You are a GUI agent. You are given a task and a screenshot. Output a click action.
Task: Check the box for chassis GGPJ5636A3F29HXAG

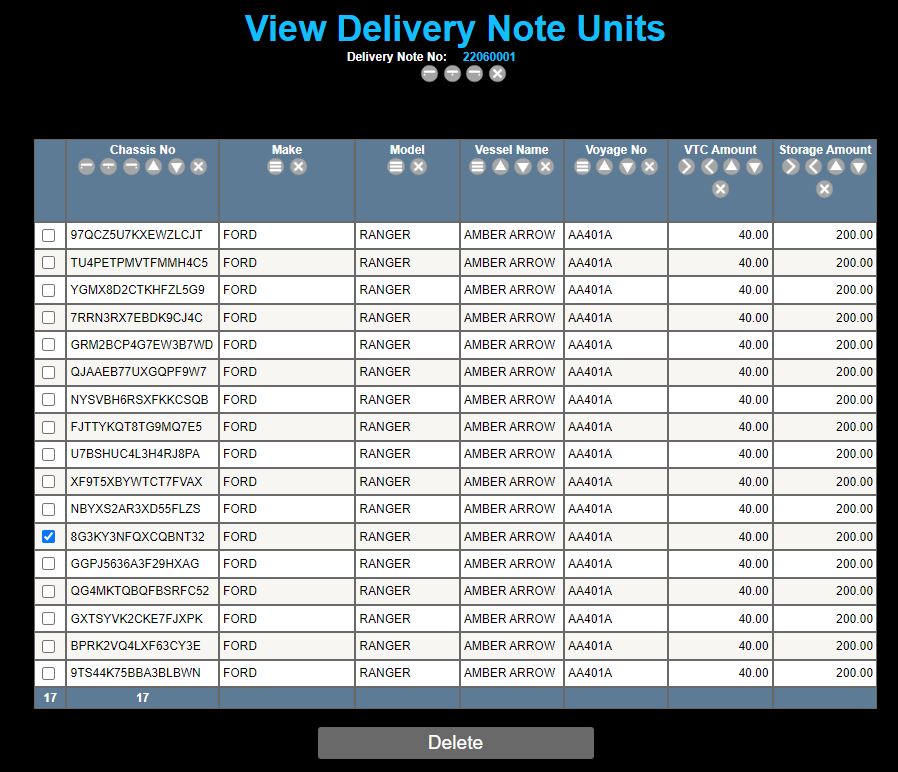click(49, 564)
